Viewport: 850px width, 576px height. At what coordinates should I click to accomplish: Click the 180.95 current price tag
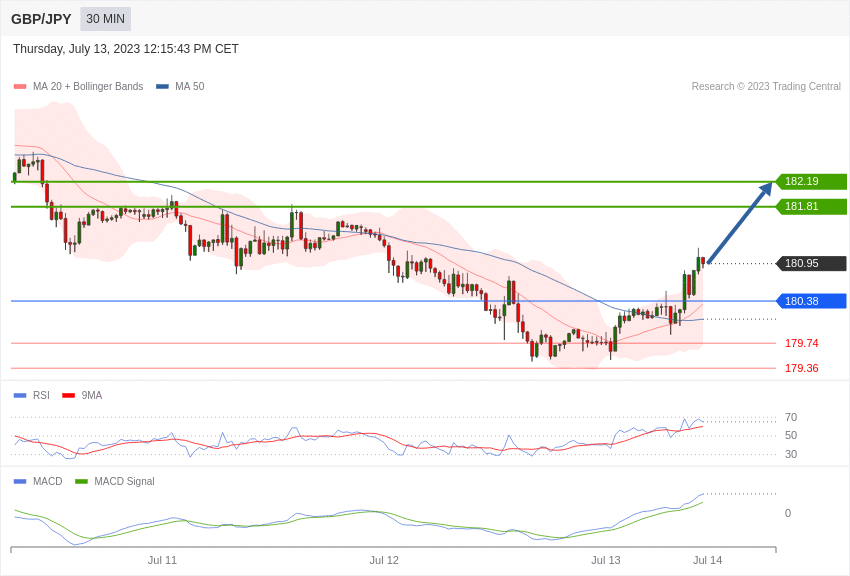coord(811,263)
